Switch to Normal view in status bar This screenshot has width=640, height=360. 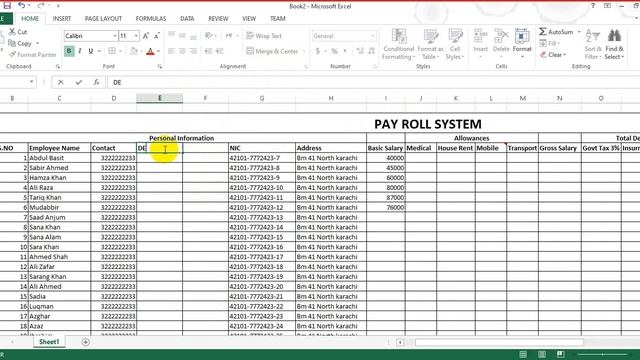pos(523,354)
